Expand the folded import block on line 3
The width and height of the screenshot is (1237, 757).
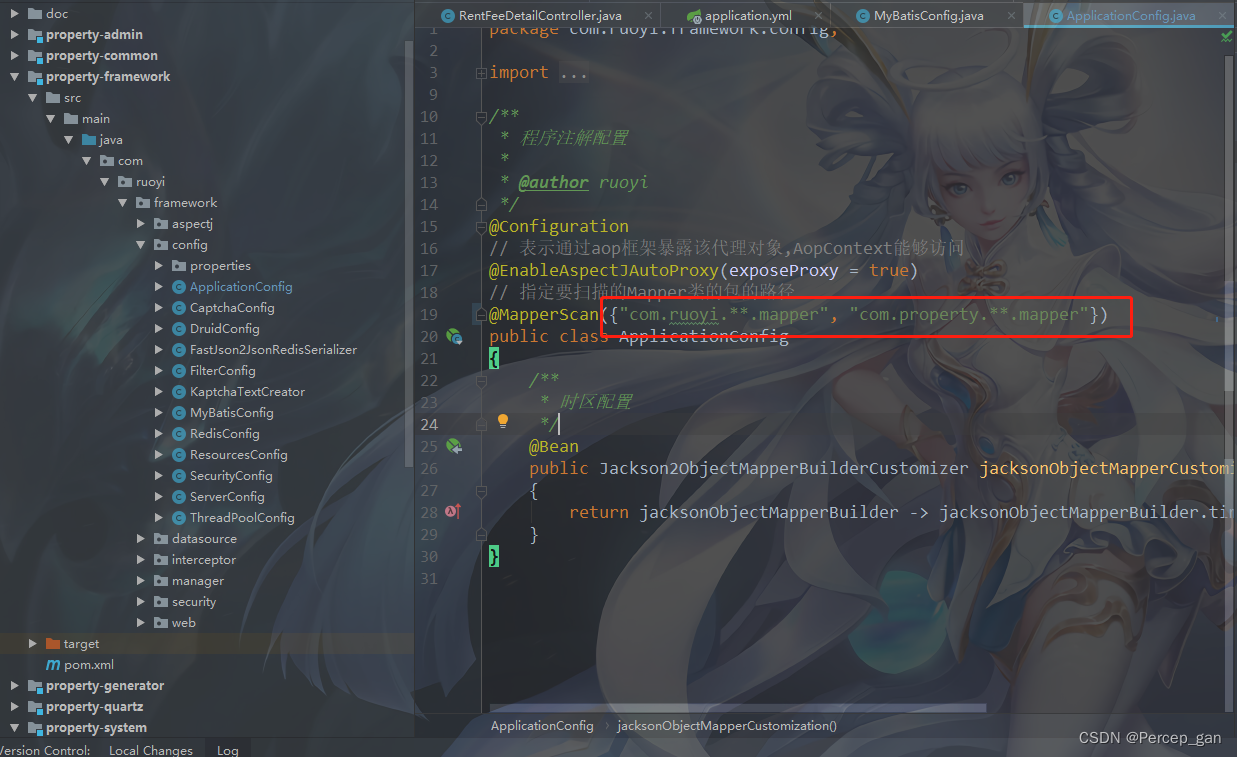481,73
